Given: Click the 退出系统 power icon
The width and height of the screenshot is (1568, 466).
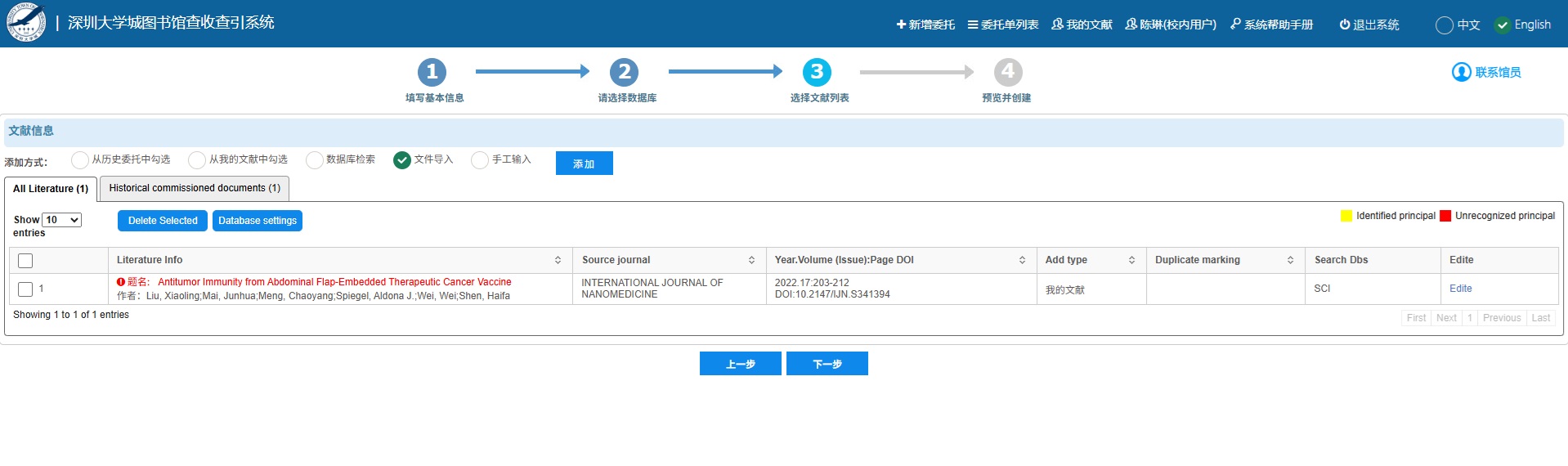Looking at the screenshot, I should pos(1344,25).
